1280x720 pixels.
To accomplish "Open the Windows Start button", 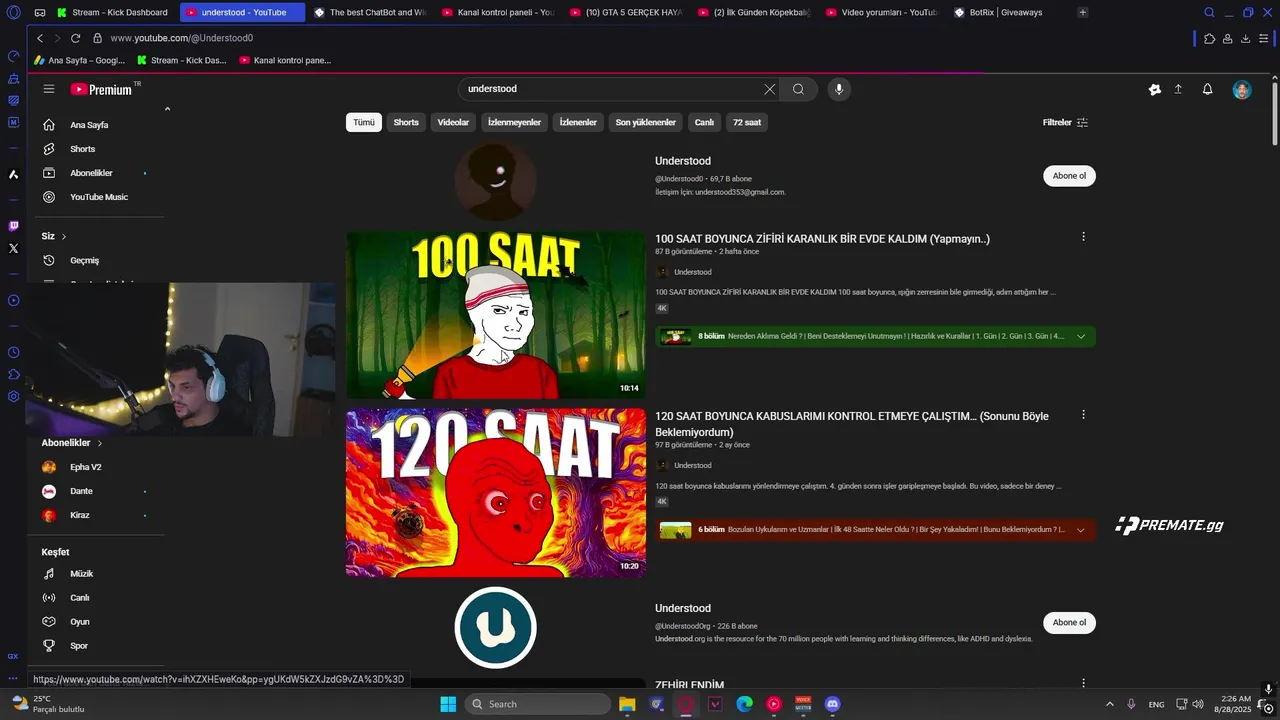I will click(447, 704).
